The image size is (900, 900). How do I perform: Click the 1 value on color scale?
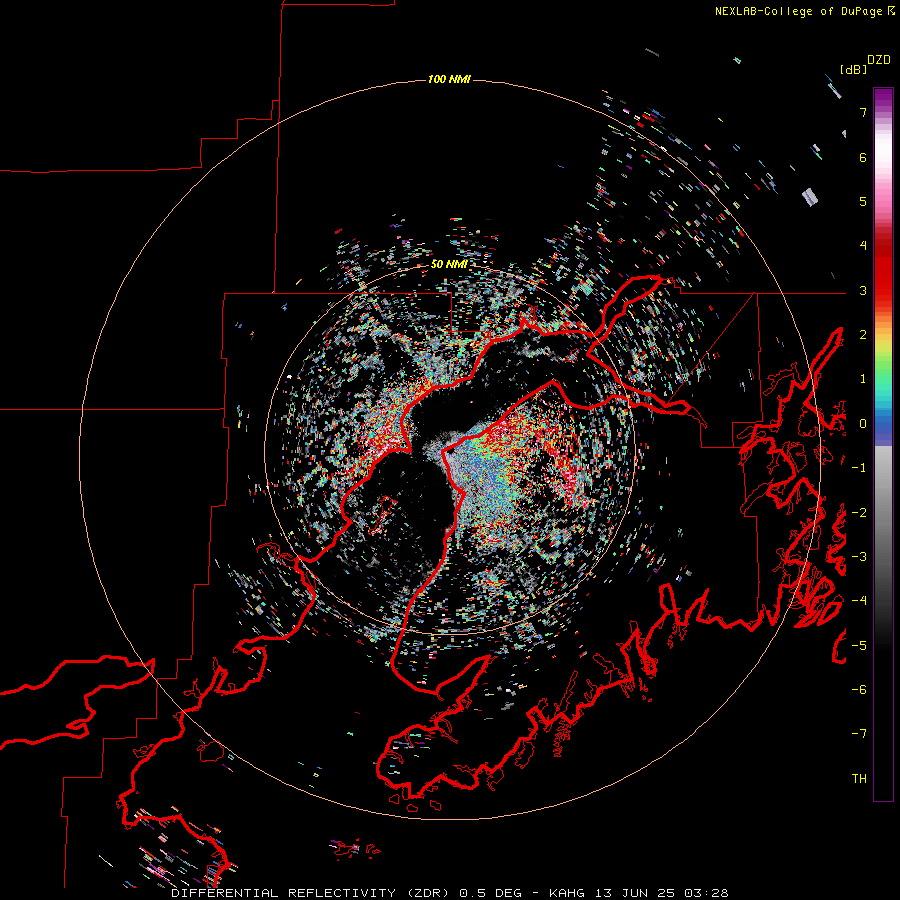click(x=863, y=379)
